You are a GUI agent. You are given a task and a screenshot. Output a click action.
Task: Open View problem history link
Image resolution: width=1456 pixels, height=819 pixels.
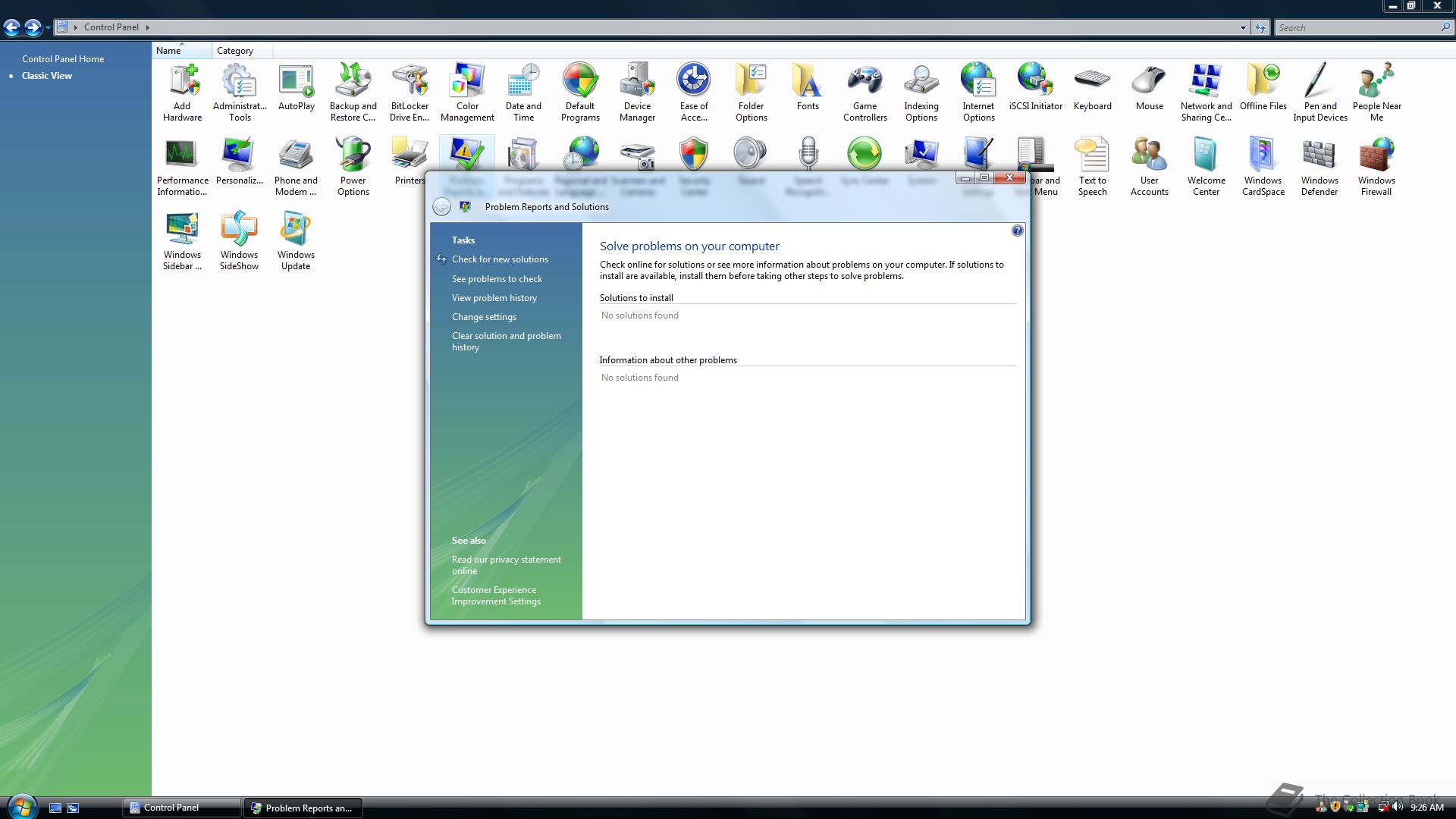[x=494, y=298]
